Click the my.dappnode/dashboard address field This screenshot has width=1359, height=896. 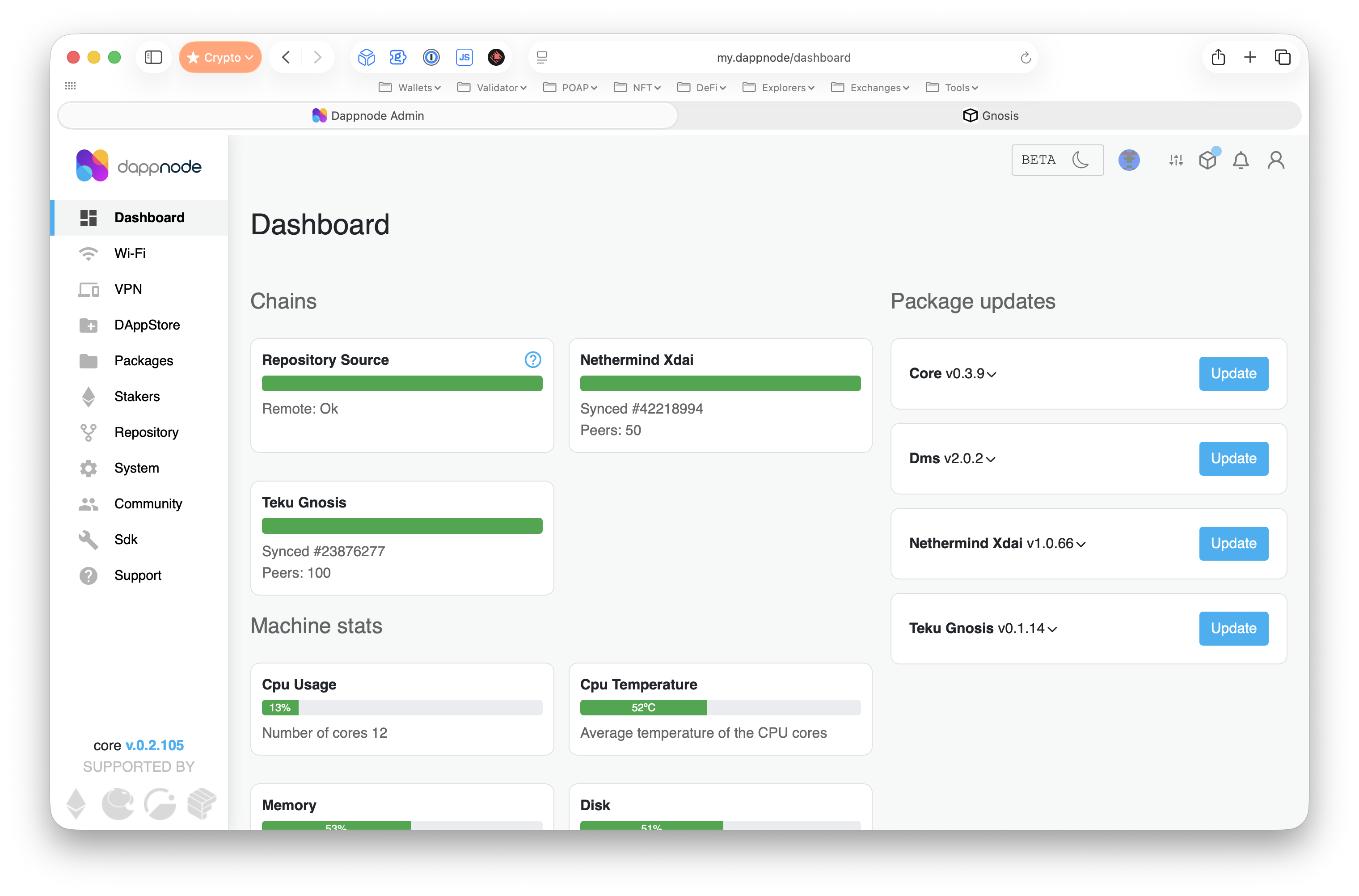(783, 57)
